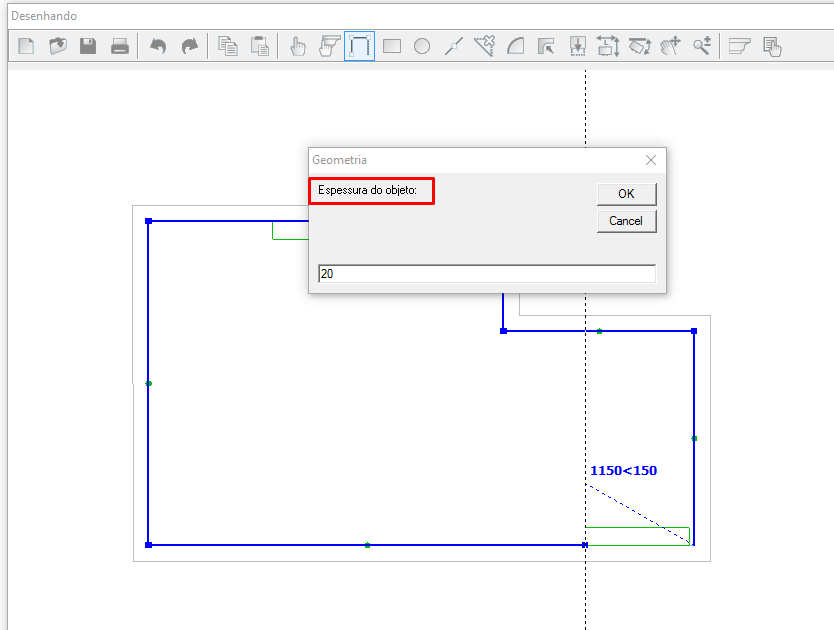This screenshot has width=834, height=630.
Task: Select the rounded corner fillet tool
Action: click(x=515, y=46)
